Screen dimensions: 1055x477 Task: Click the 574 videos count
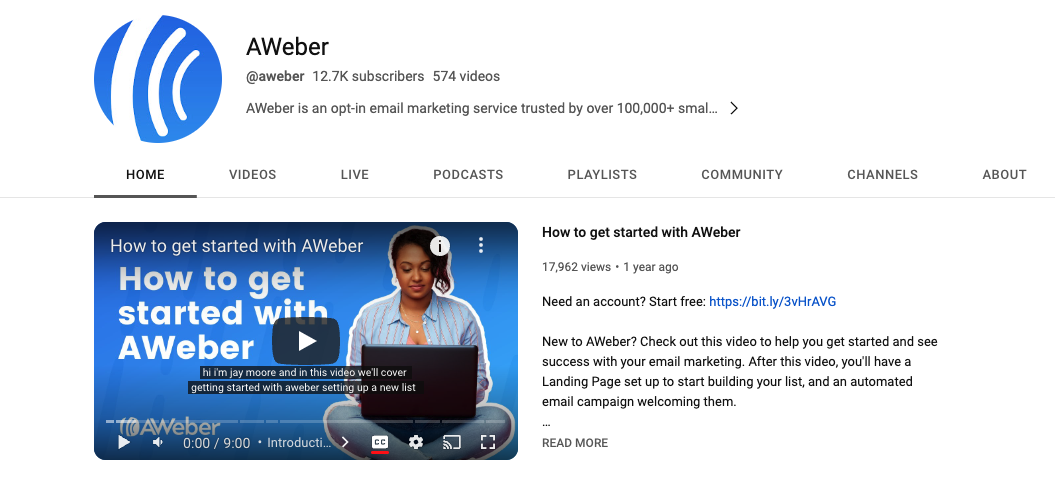point(466,76)
